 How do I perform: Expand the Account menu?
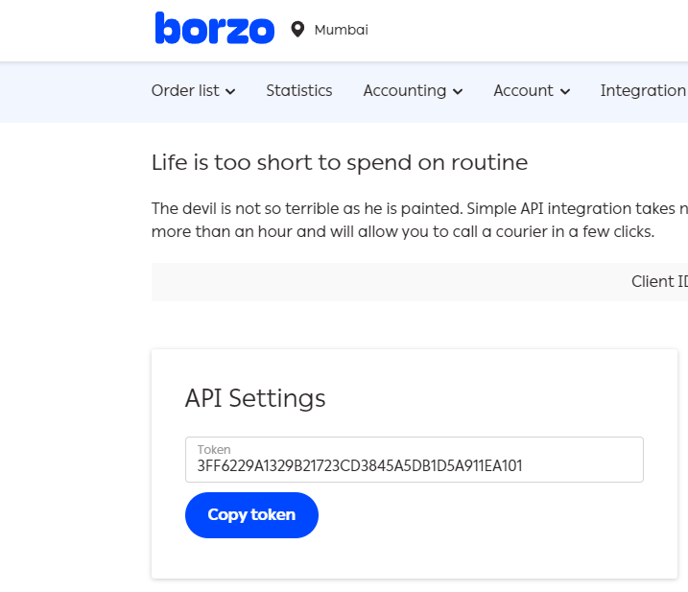click(531, 90)
